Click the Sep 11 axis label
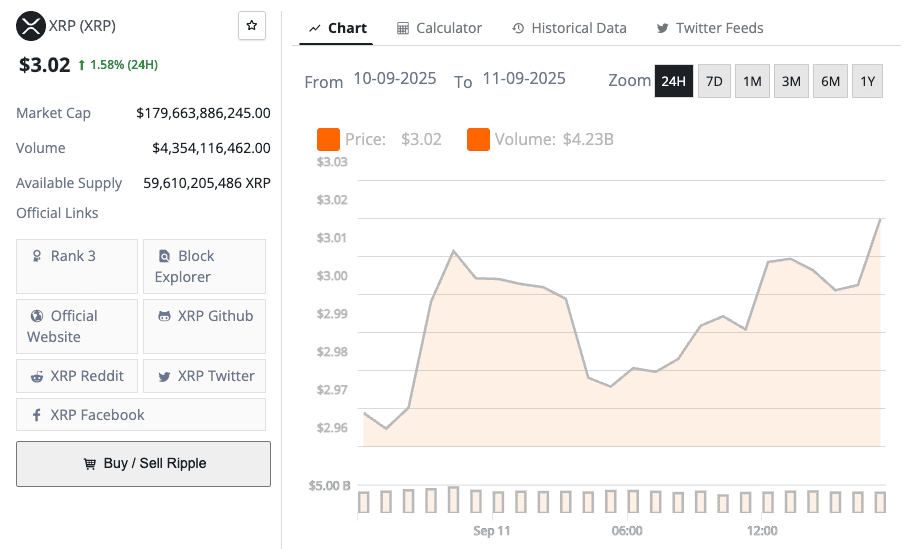Screen dimensions: 914x549 point(491,531)
